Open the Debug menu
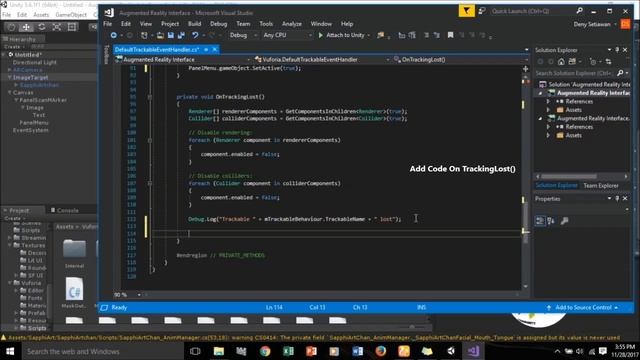 [x=218, y=24]
